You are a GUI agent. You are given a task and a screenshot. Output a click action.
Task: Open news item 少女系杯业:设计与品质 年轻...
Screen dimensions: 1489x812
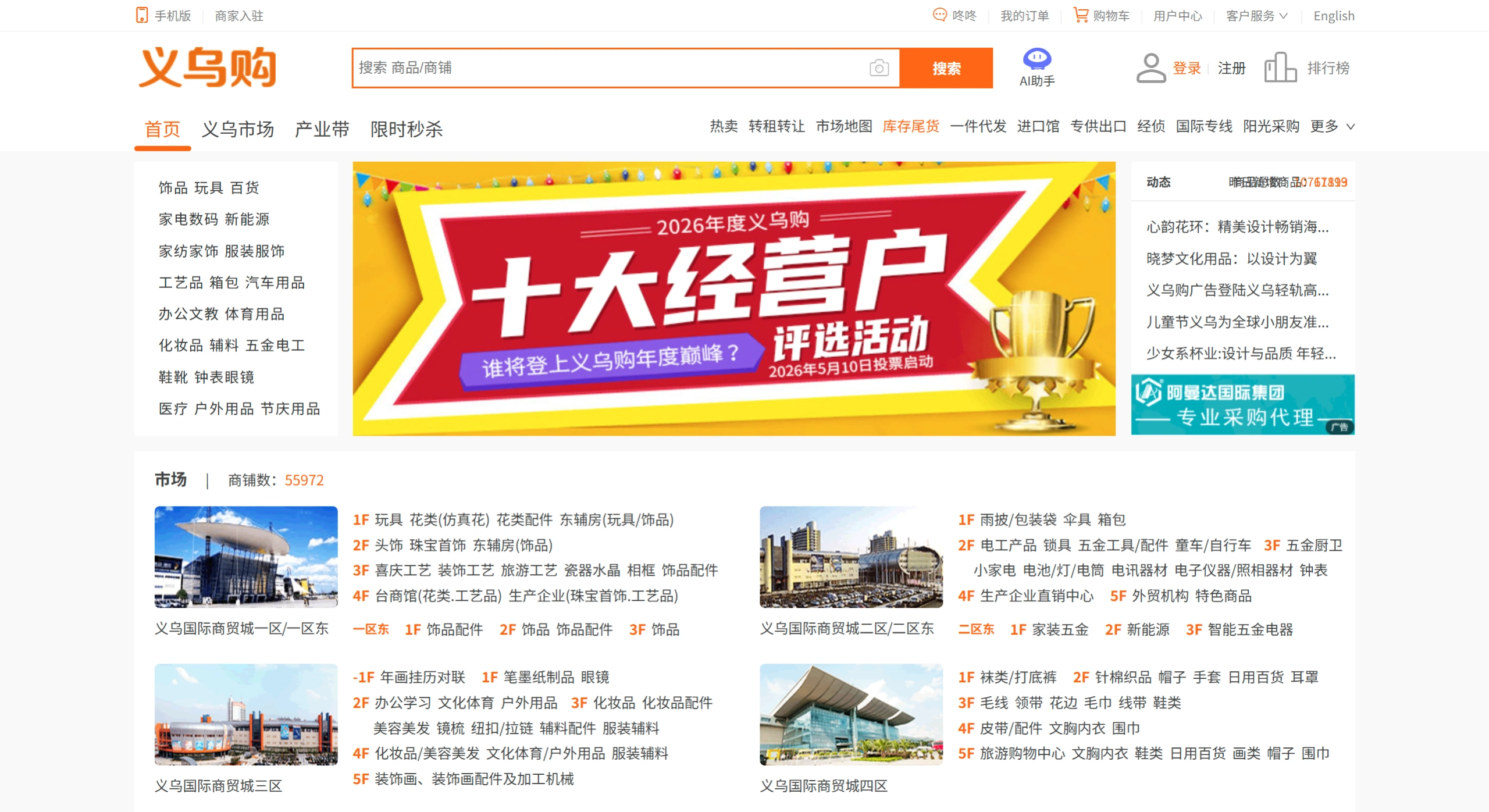click(1241, 354)
